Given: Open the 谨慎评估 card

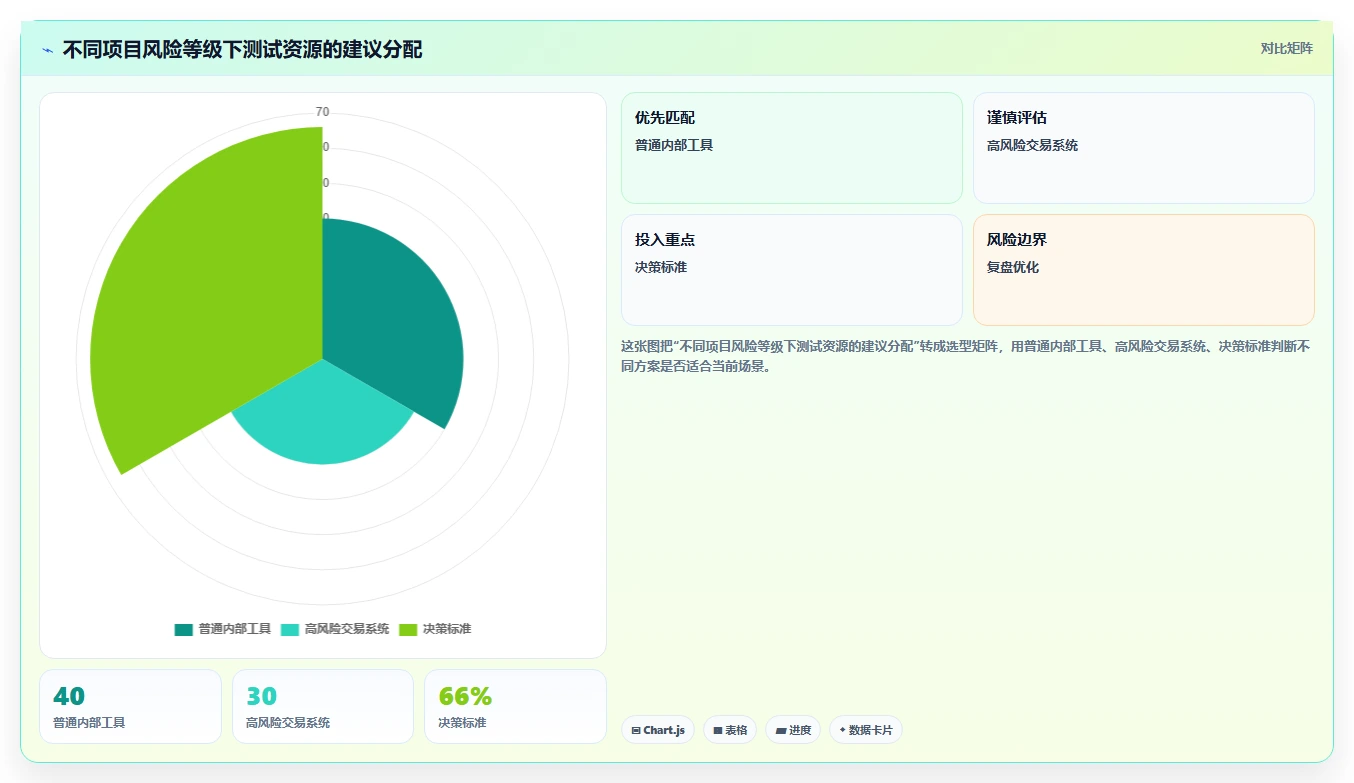Looking at the screenshot, I should tap(1143, 148).
